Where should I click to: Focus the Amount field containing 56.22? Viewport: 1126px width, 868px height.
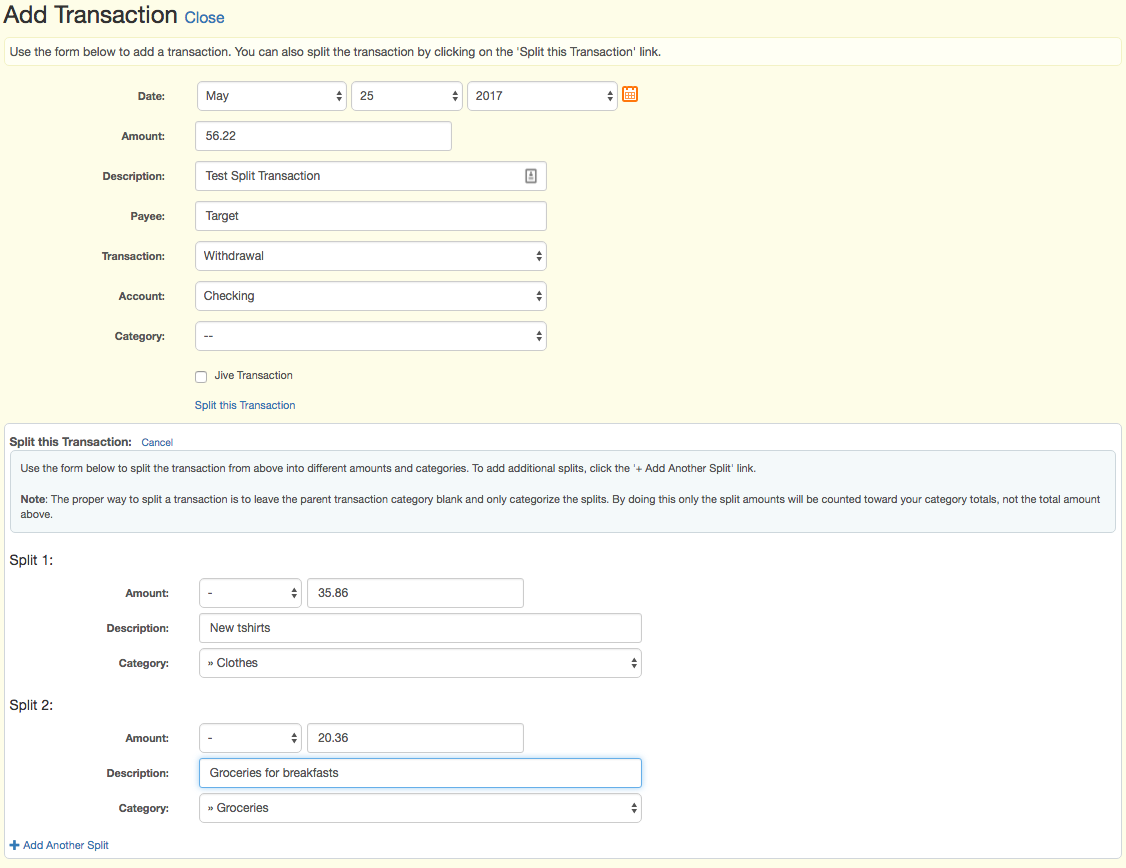click(x=323, y=136)
